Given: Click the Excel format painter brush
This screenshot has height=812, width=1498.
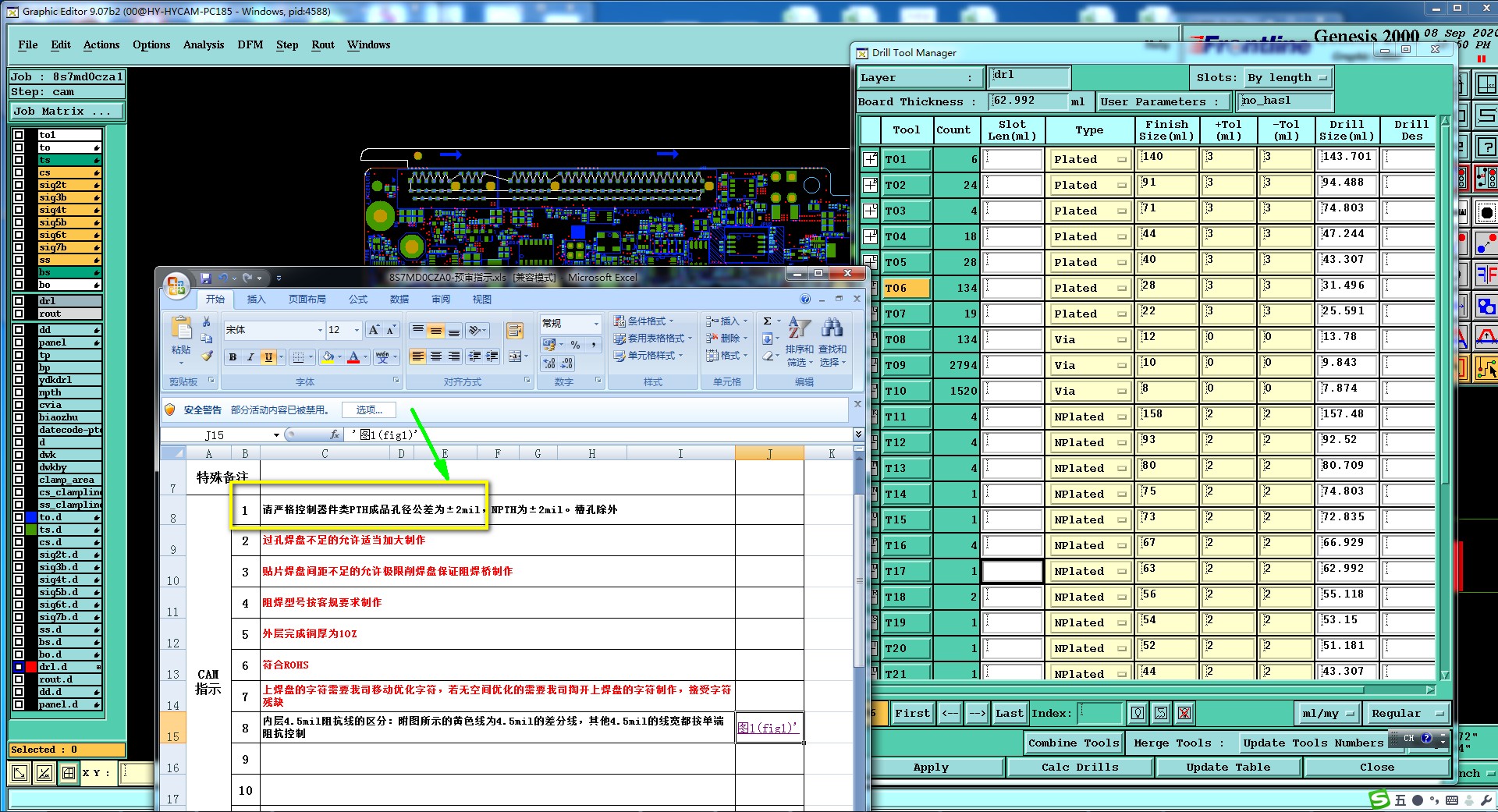Looking at the screenshot, I should click(x=206, y=356).
